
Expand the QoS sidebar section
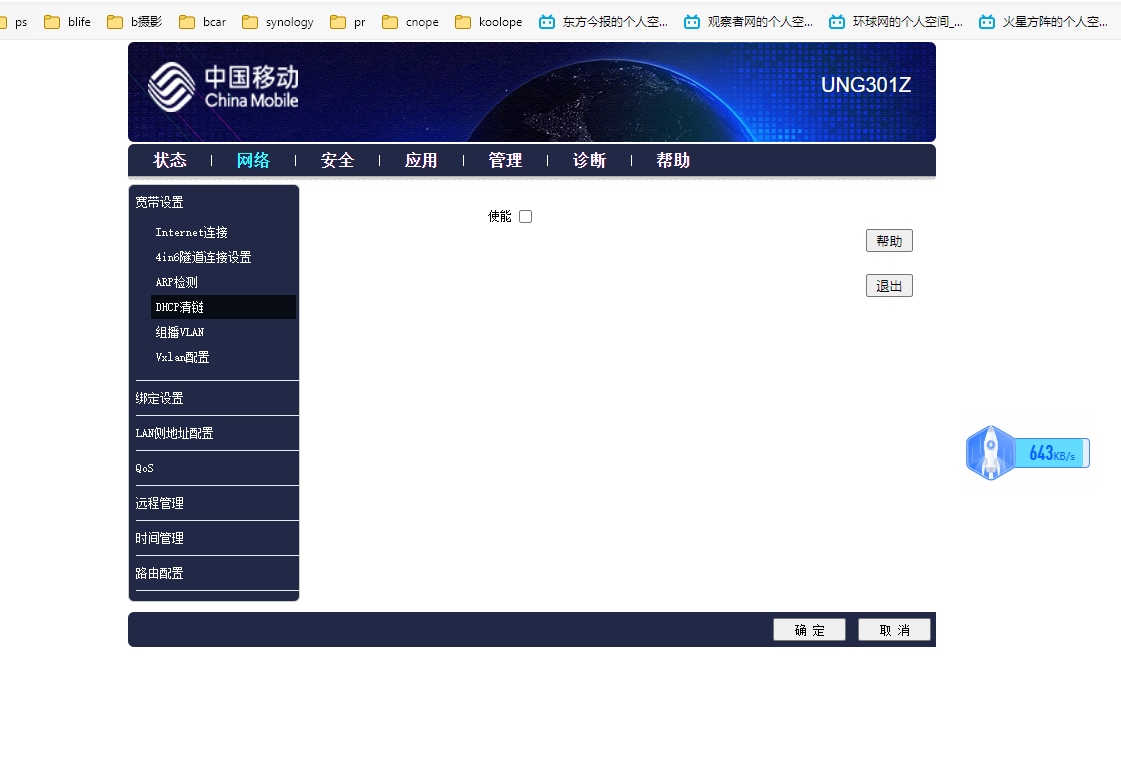pyautogui.click(x=145, y=468)
